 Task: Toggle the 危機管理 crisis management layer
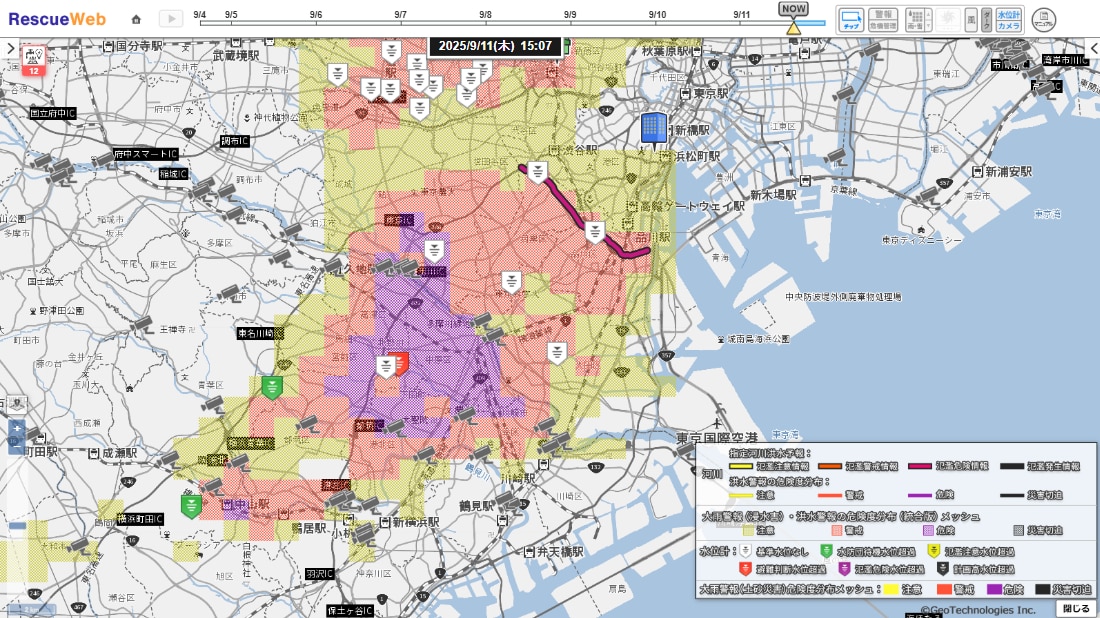click(883, 26)
